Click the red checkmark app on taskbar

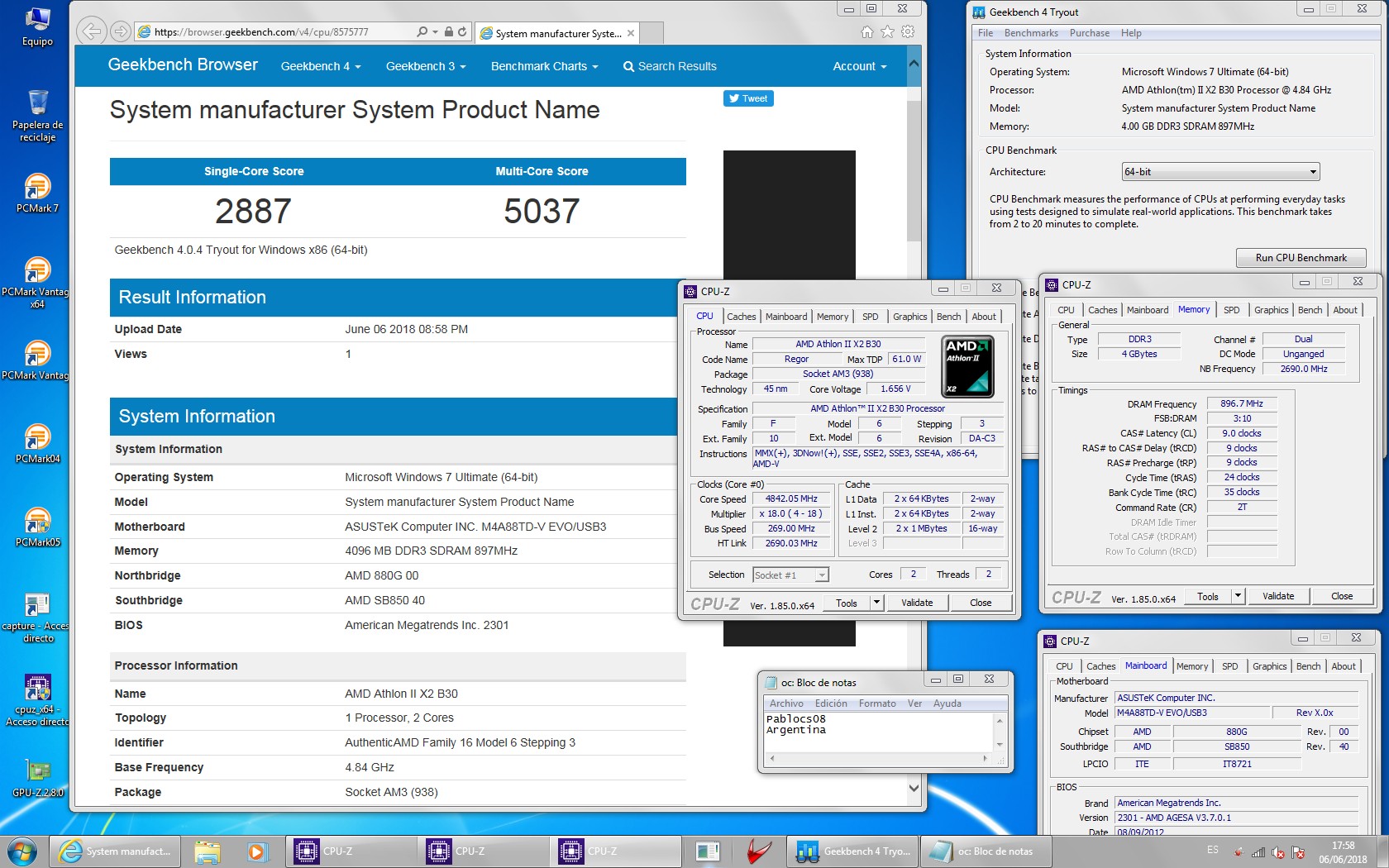click(758, 851)
